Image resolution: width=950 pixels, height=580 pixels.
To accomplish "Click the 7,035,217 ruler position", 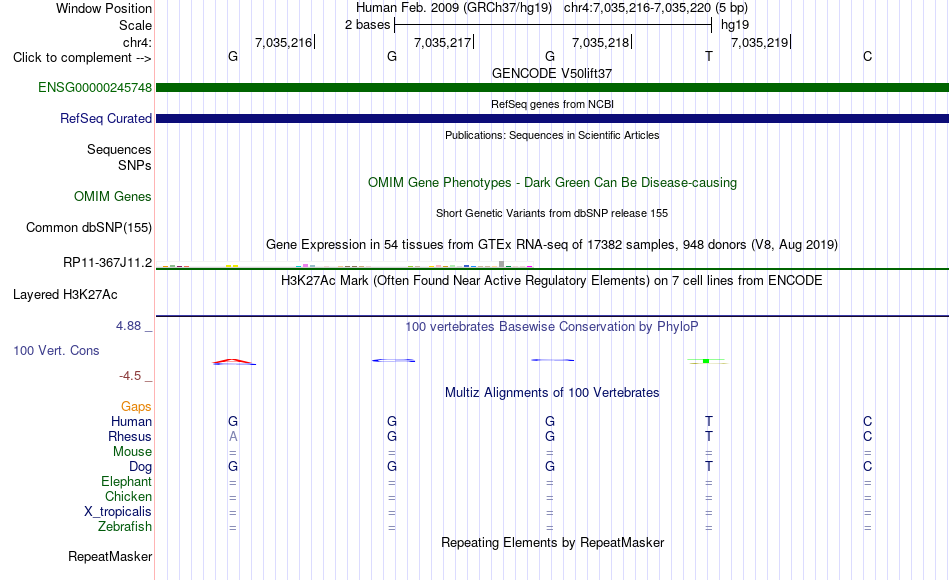I will click(x=442, y=42).
